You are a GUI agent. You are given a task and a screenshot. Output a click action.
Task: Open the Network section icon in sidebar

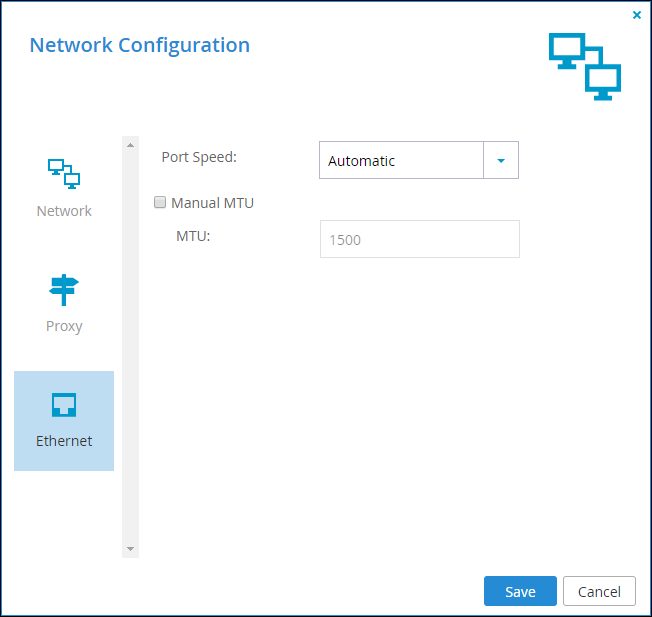pyautogui.click(x=64, y=174)
